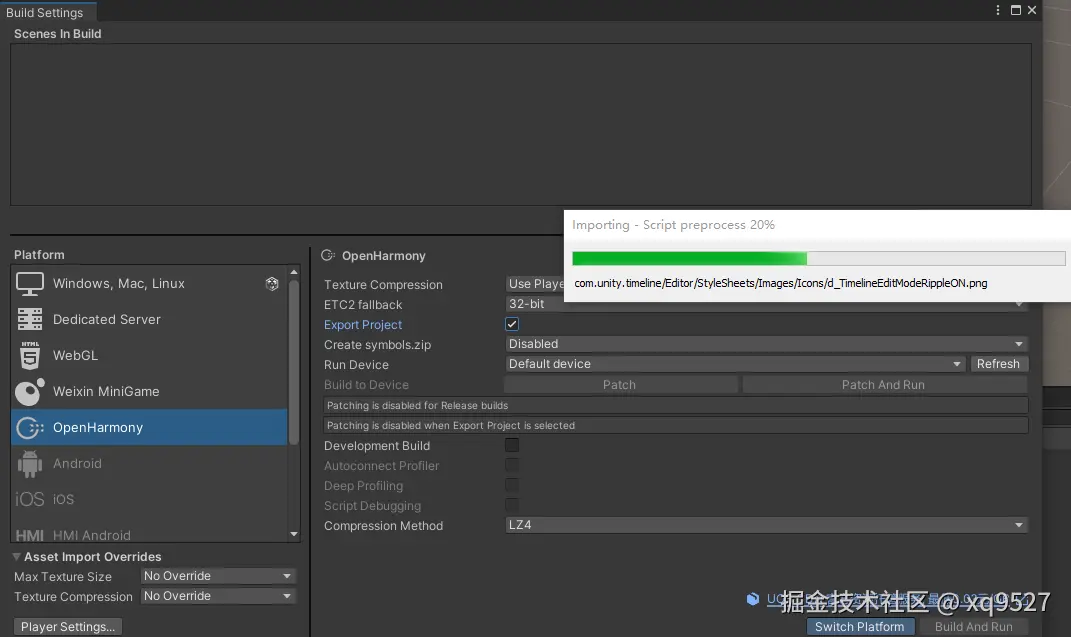
Task: Uncheck the Export Project checkbox
Action: [512, 324]
